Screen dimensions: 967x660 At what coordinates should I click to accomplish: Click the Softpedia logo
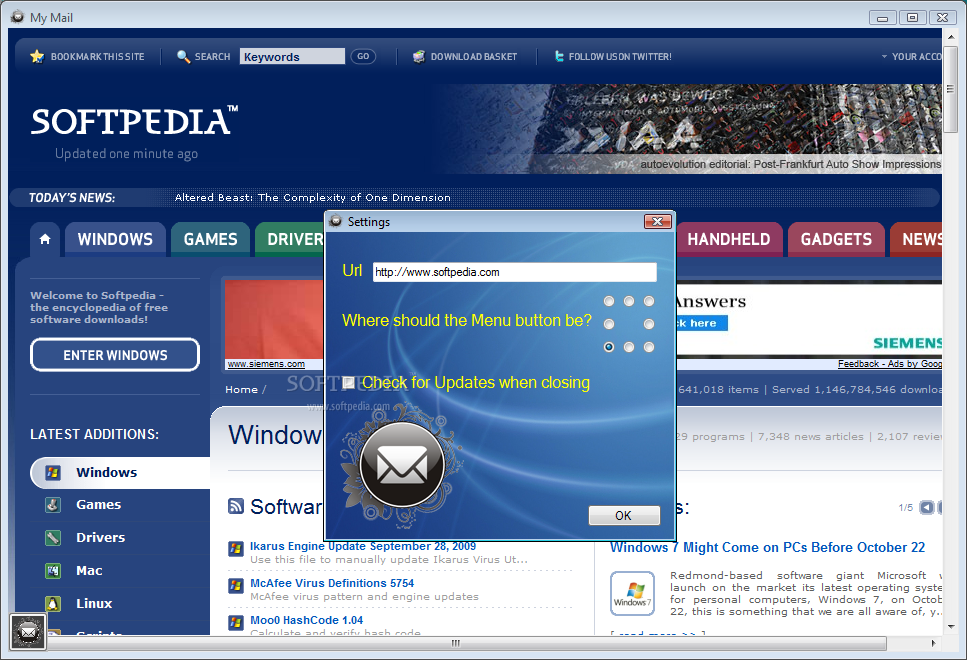pos(134,121)
